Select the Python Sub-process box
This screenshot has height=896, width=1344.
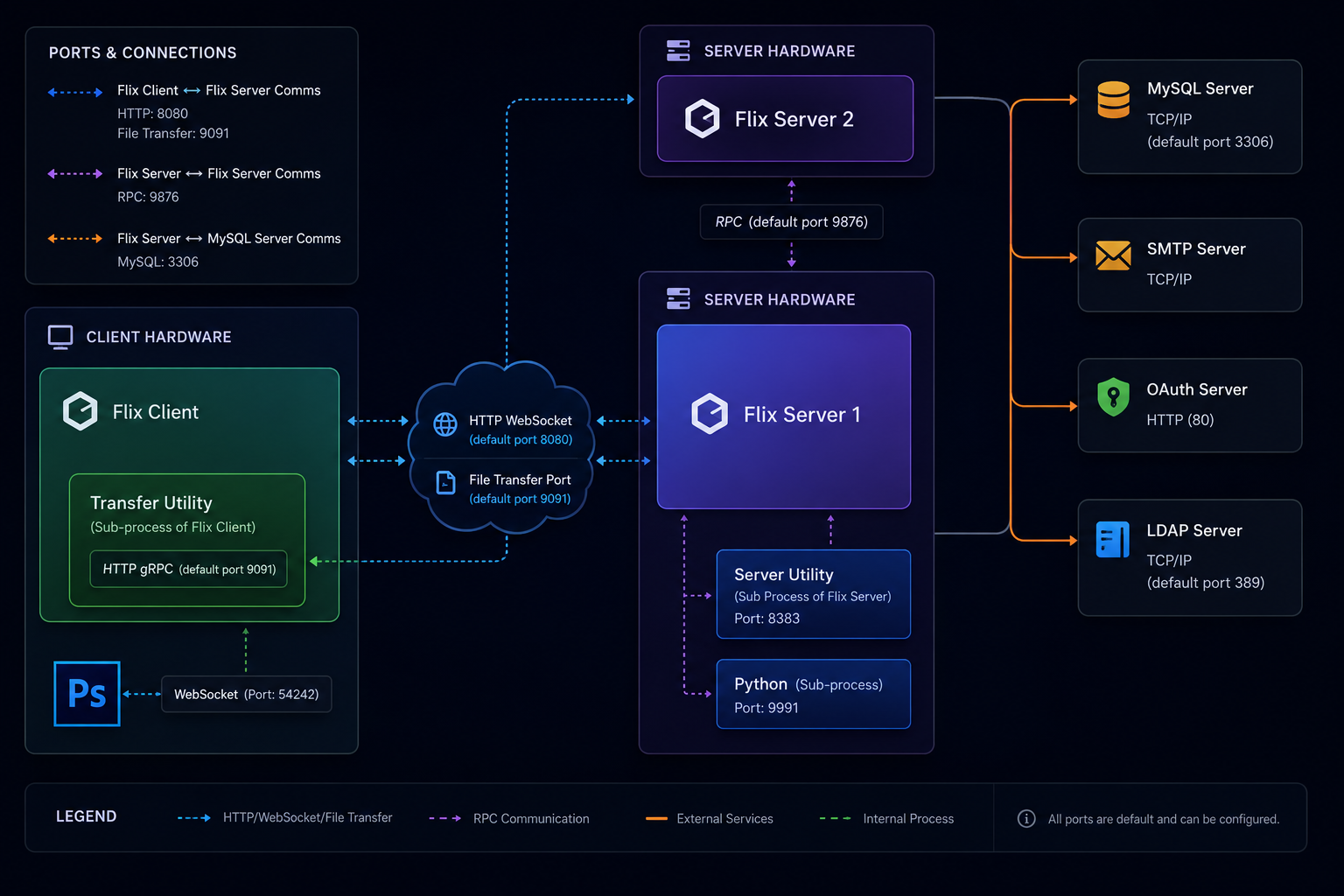pyautogui.click(x=813, y=694)
